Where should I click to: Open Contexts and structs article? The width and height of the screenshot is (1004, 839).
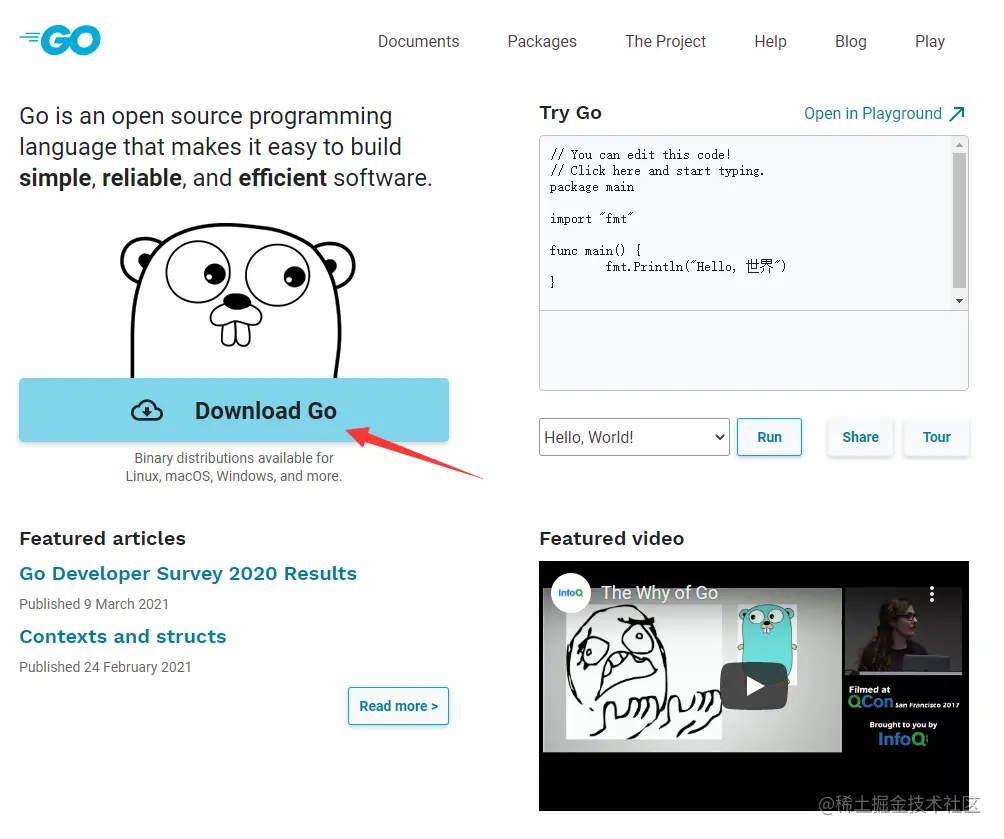[123, 636]
